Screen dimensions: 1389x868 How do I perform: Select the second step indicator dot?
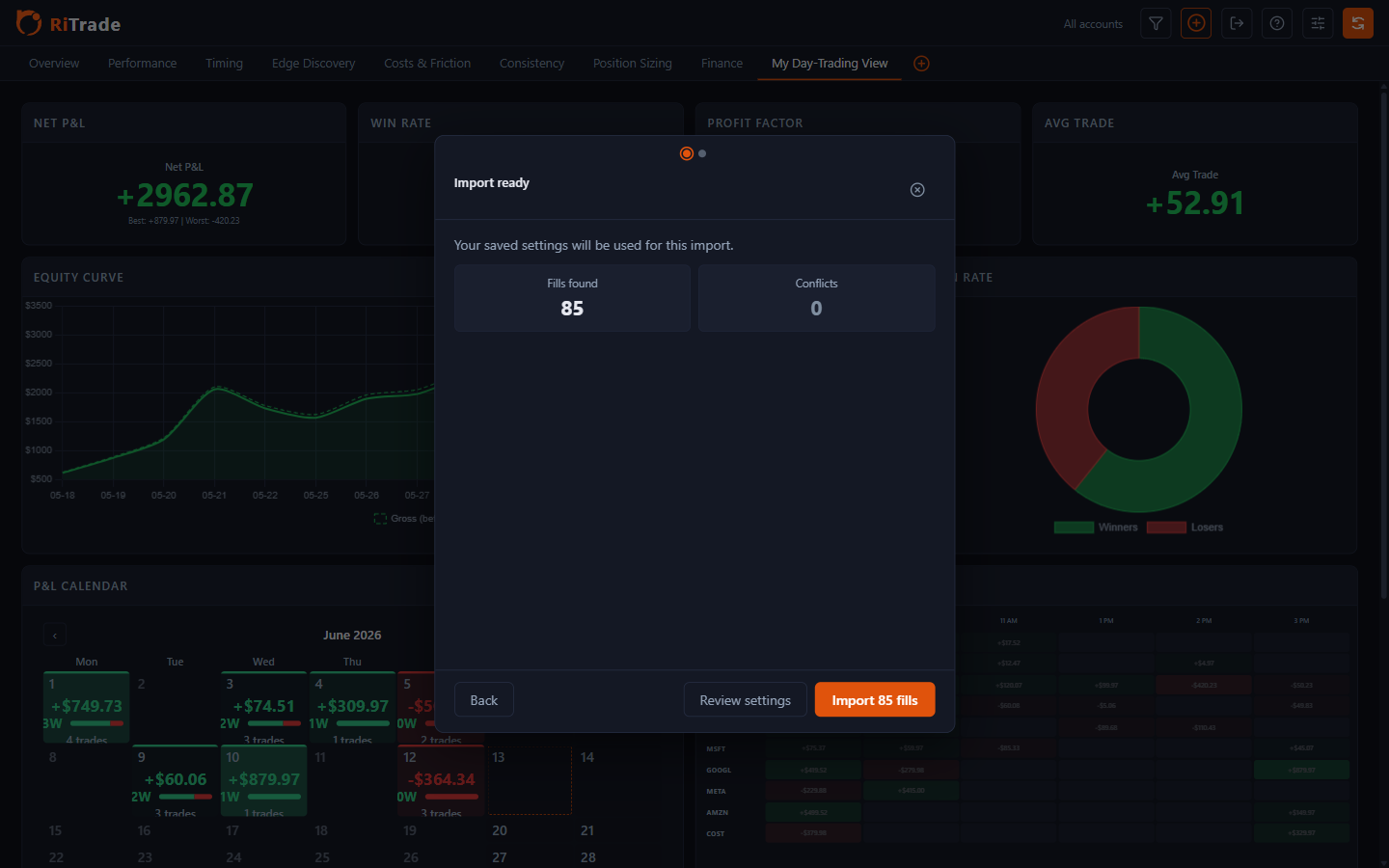point(702,153)
